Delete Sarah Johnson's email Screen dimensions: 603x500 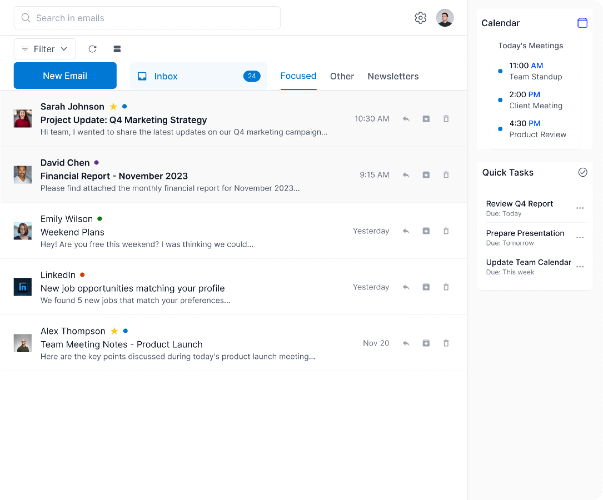coord(446,119)
